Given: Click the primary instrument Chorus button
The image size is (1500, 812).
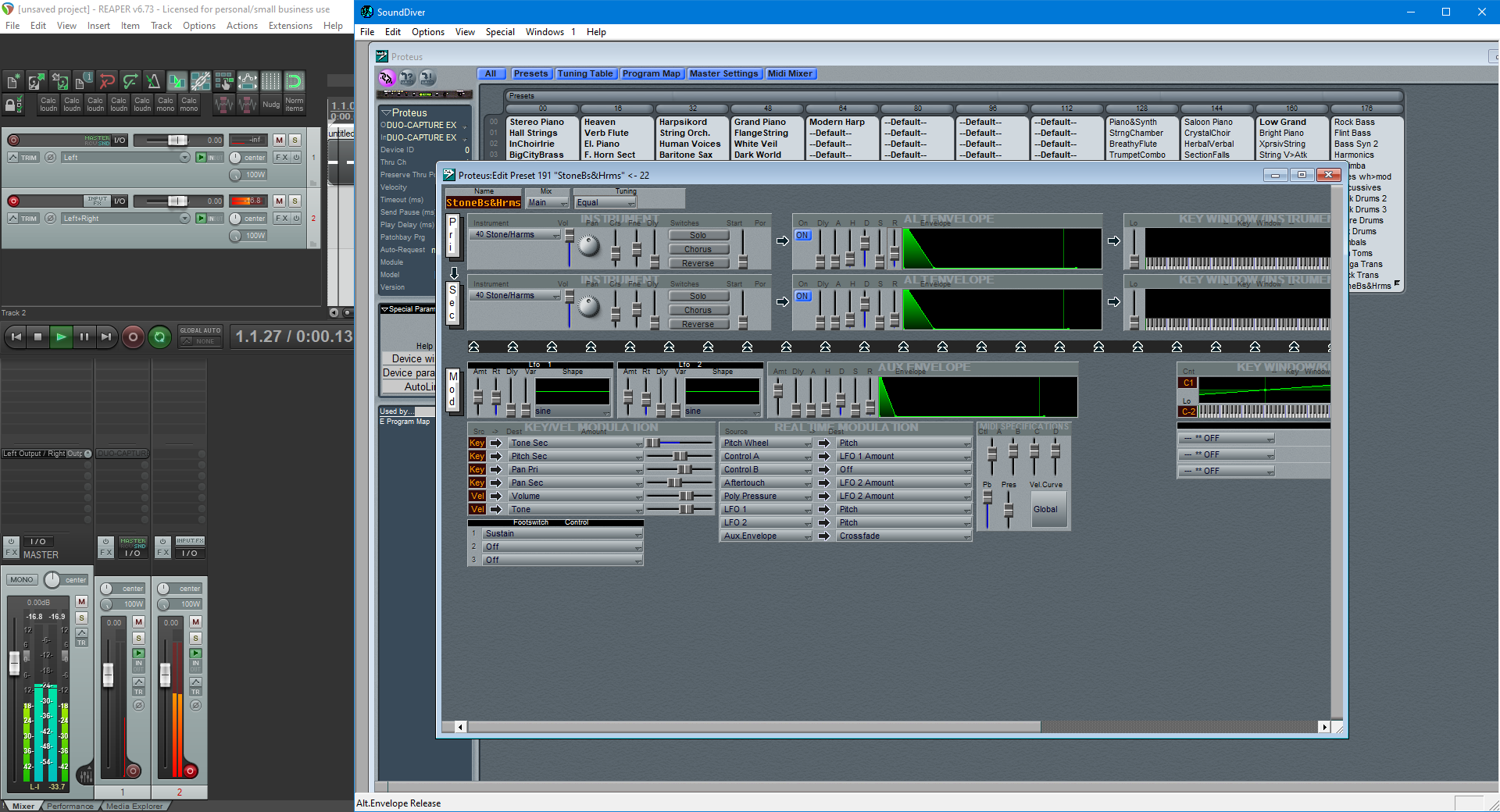Looking at the screenshot, I should [x=698, y=249].
